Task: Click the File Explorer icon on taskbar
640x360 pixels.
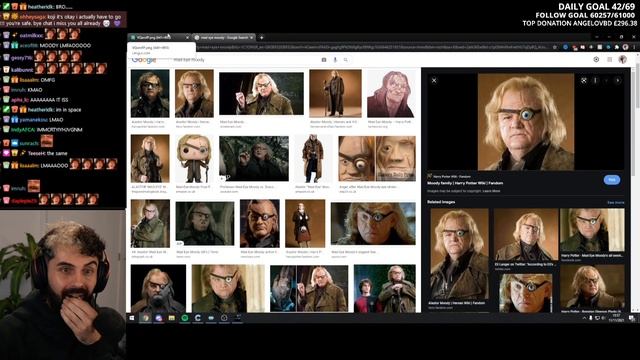Action: click(171, 318)
